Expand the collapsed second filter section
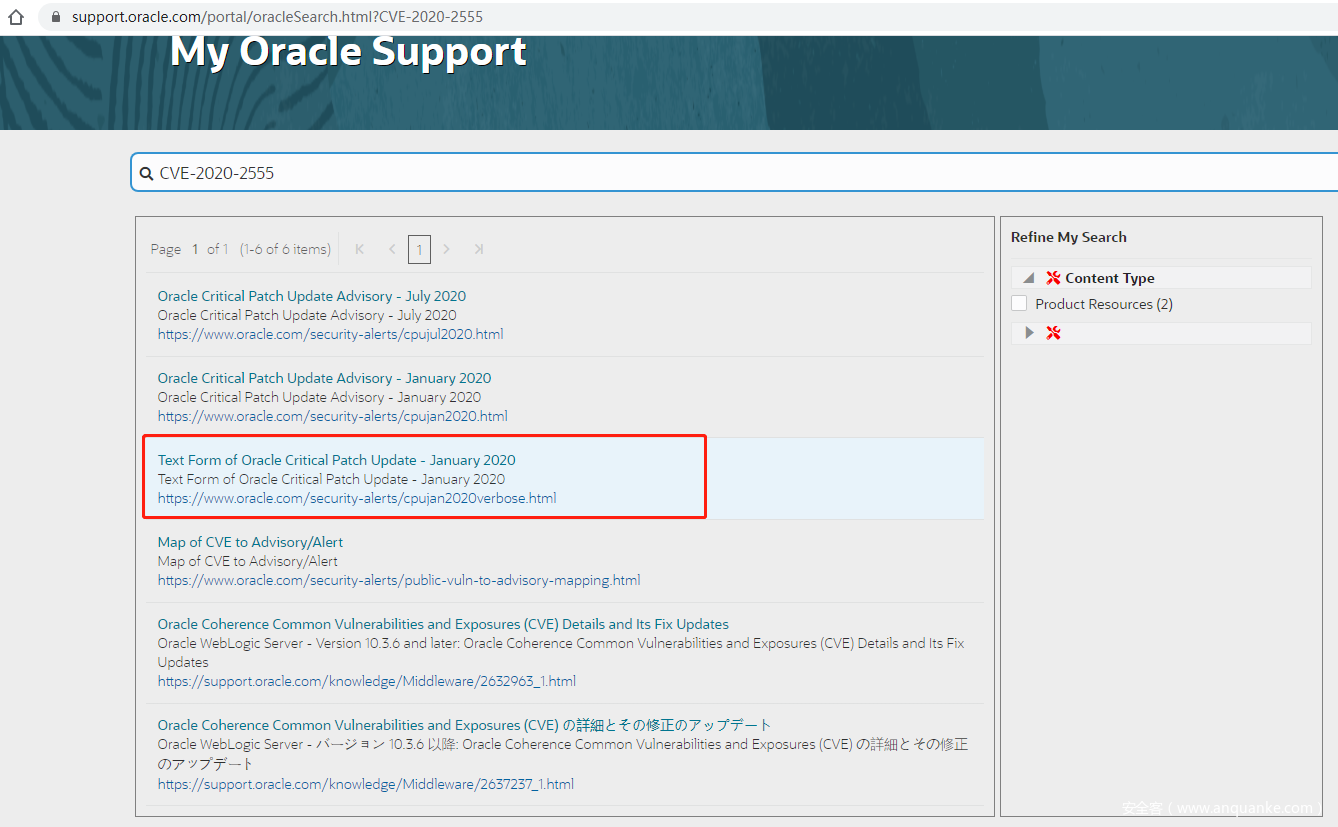 (1029, 333)
